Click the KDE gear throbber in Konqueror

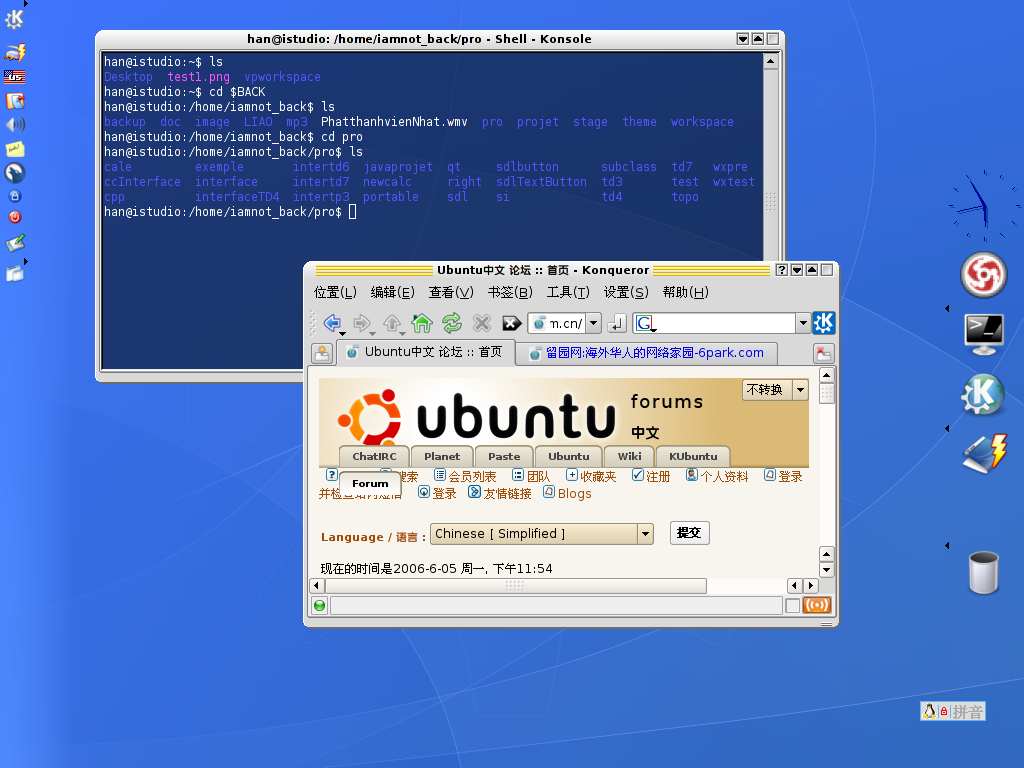824,323
